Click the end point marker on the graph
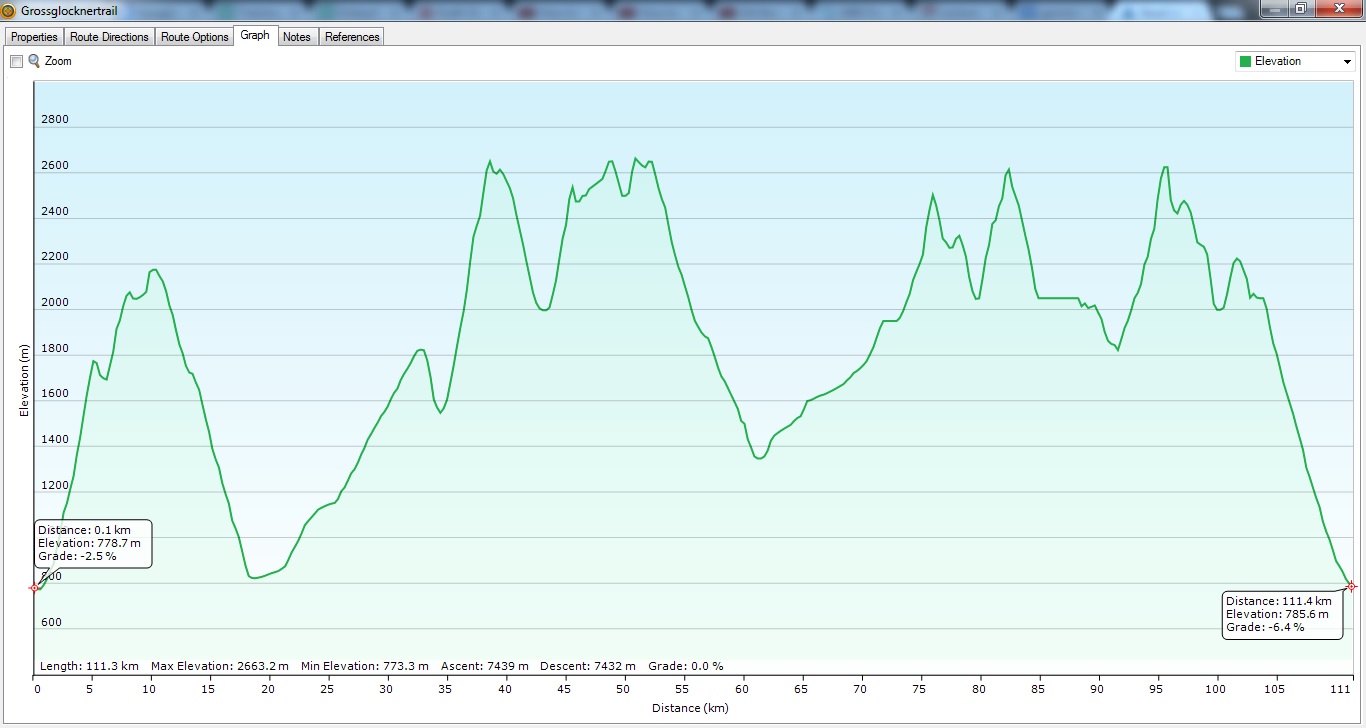This screenshot has height=728, width=1366. pyautogui.click(x=1351, y=586)
